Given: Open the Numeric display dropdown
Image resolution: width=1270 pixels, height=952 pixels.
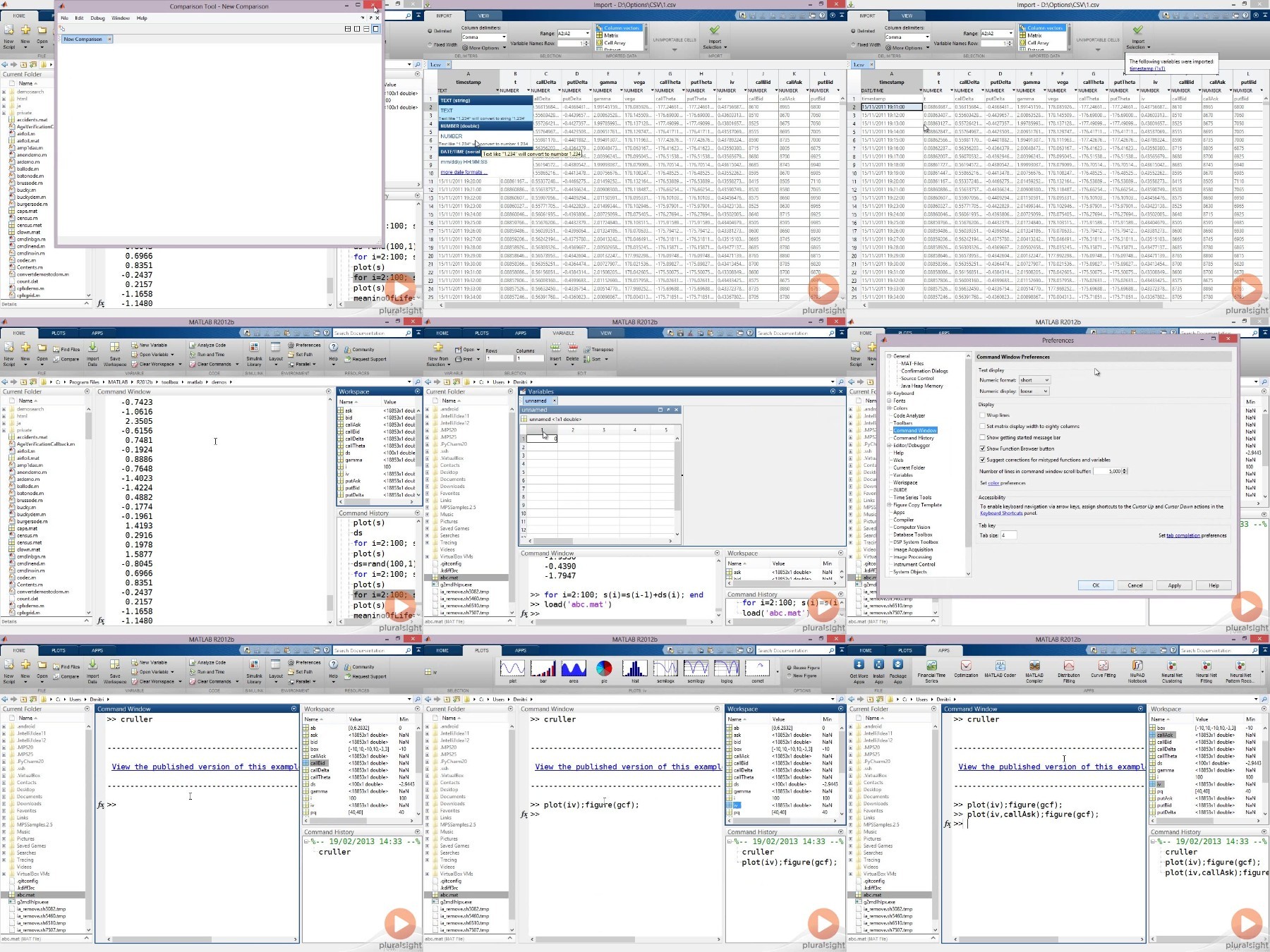Looking at the screenshot, I should 1034,391.
